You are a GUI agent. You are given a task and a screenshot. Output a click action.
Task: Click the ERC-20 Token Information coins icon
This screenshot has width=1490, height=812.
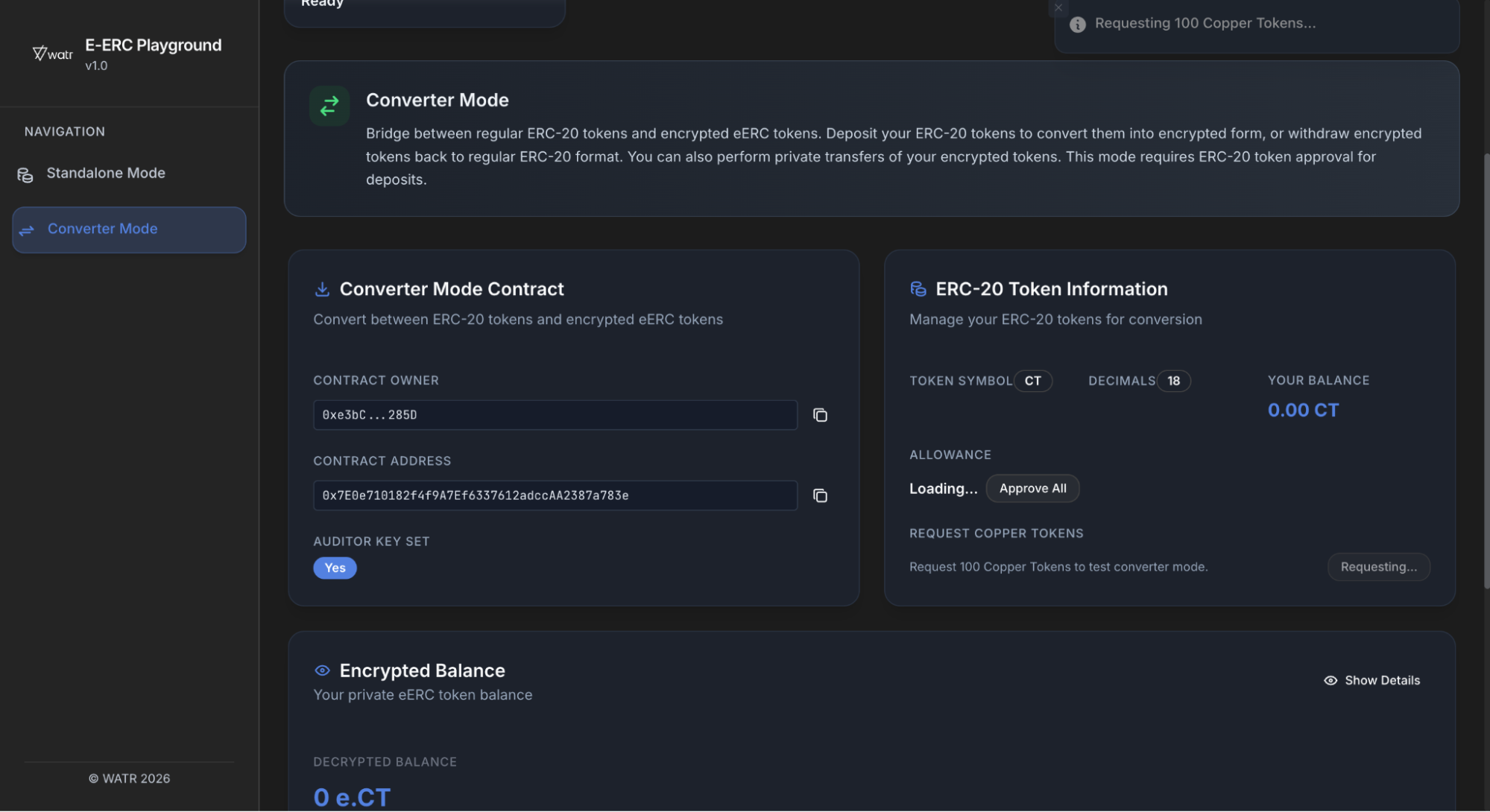click(x=918, y=289)
